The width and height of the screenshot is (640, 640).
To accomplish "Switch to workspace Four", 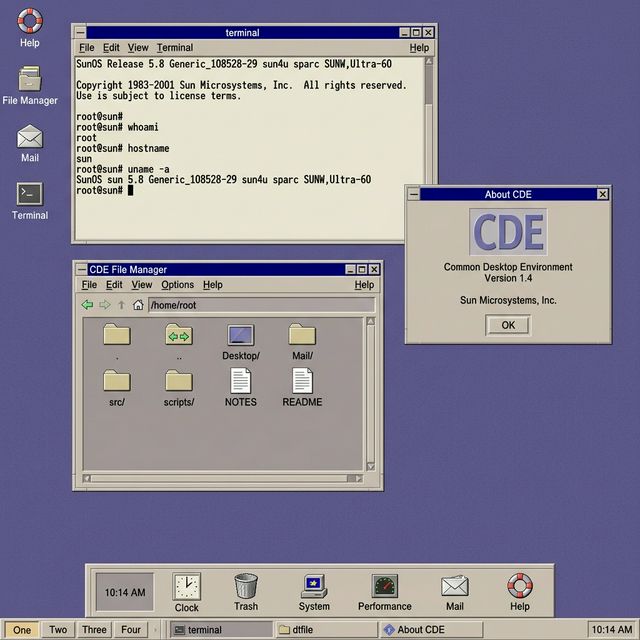I will point(131,629).
